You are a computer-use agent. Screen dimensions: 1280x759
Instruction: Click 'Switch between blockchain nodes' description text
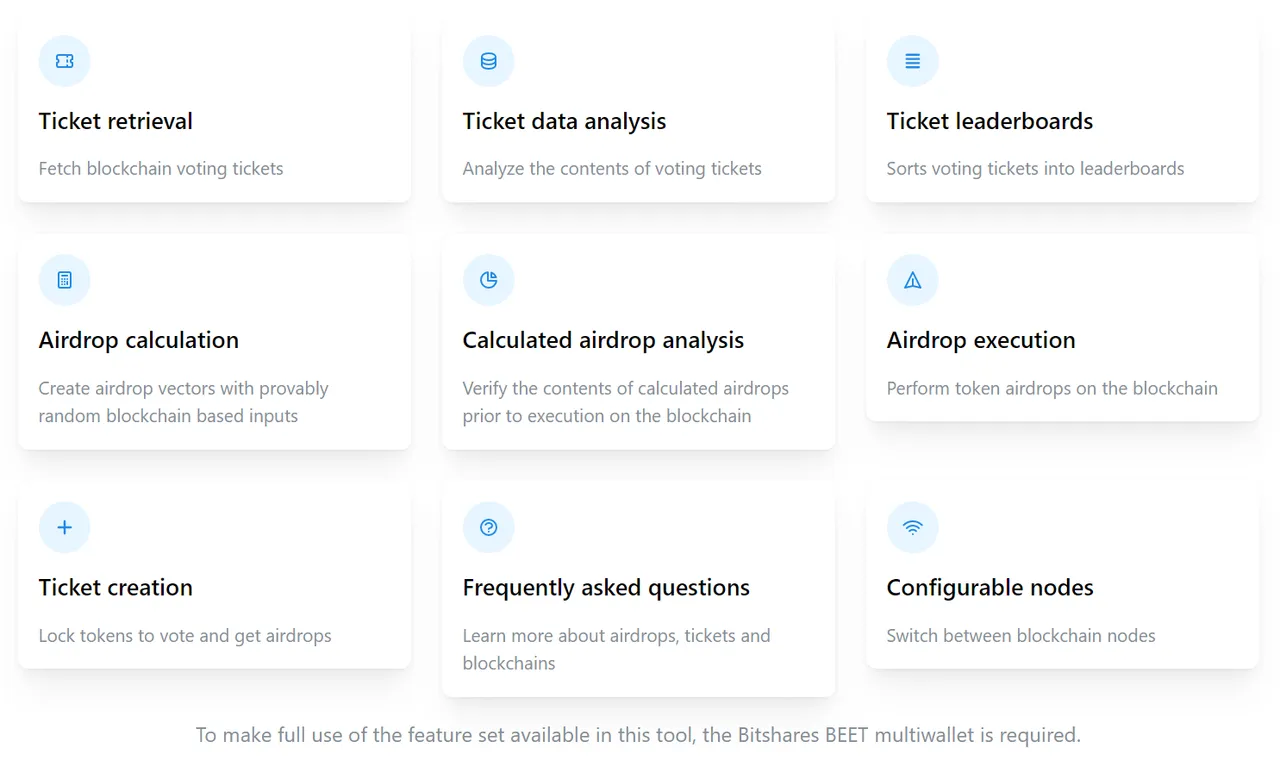coord(1021,635)
